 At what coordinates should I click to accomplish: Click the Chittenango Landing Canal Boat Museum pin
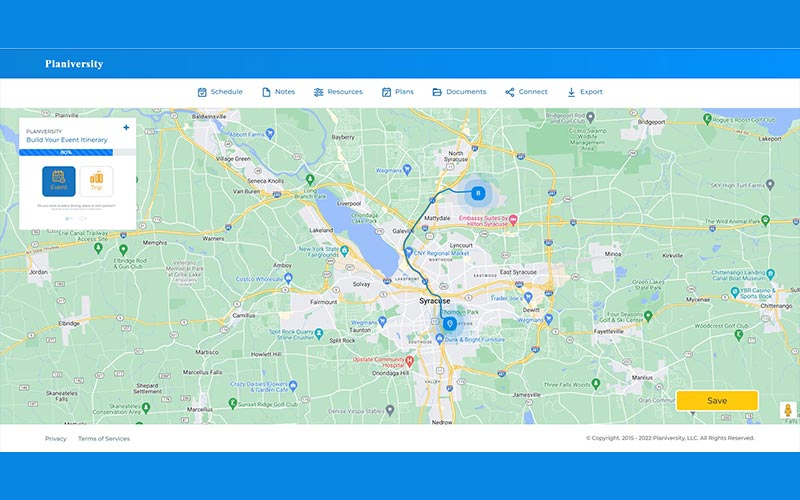click(770, 274)
